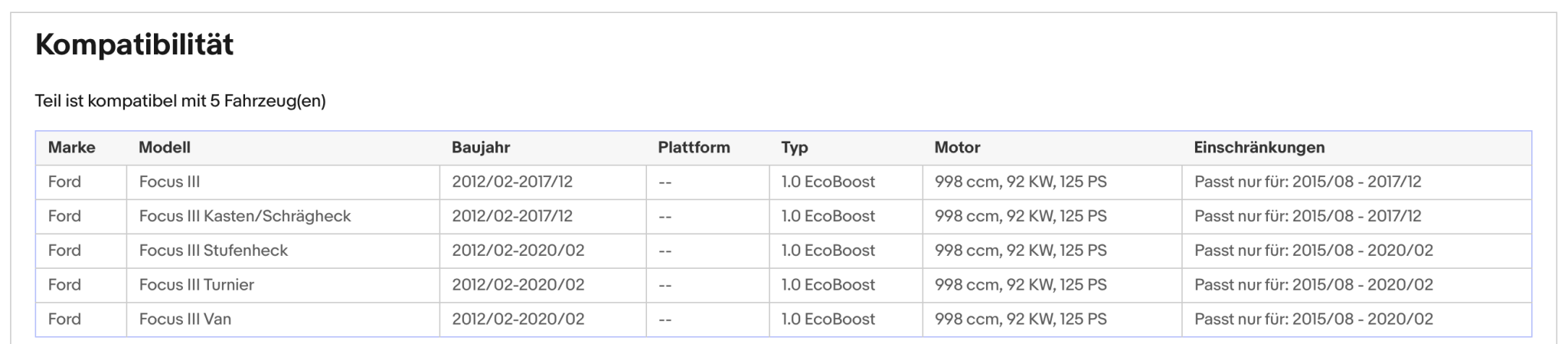Click Baujahr 2012/02-2020/02 in Stufenheck row

[x=518, y=251]
